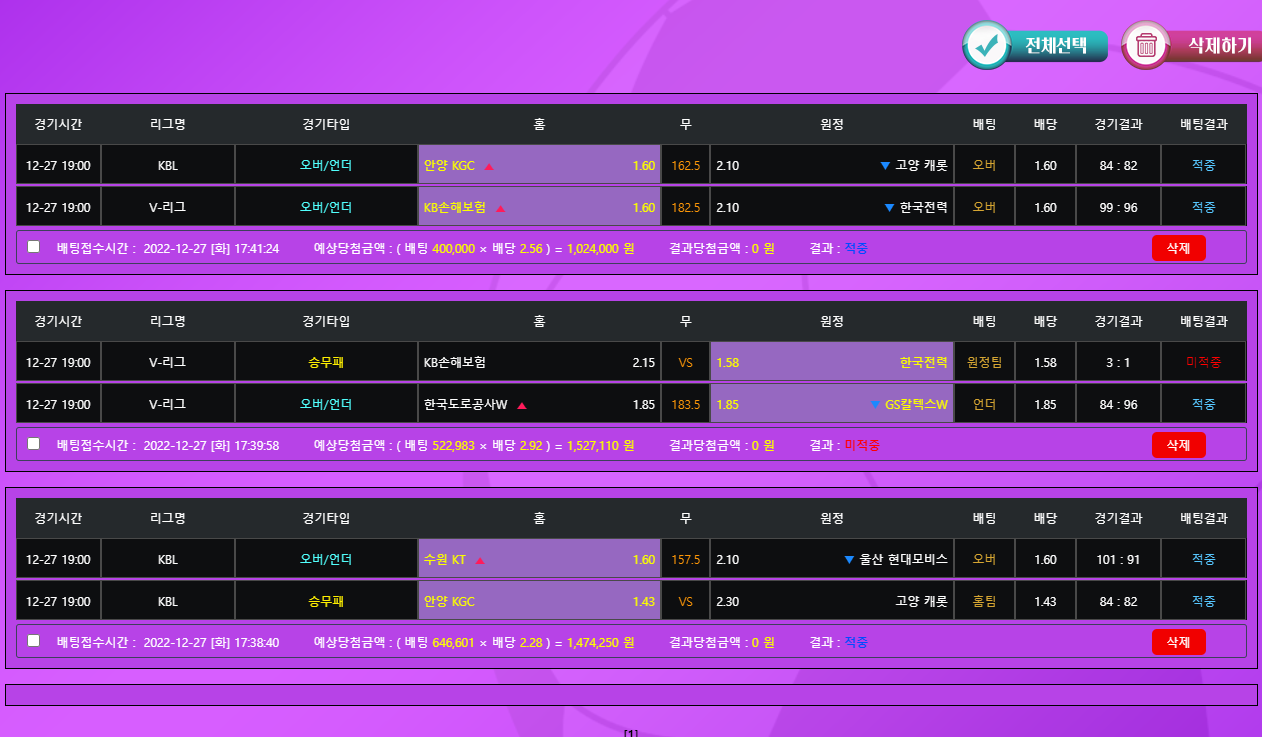The width and height of the screenshot is (1262, 737).
Task: Go to page 1 in pagination
Action: click(x=631, y=733)
